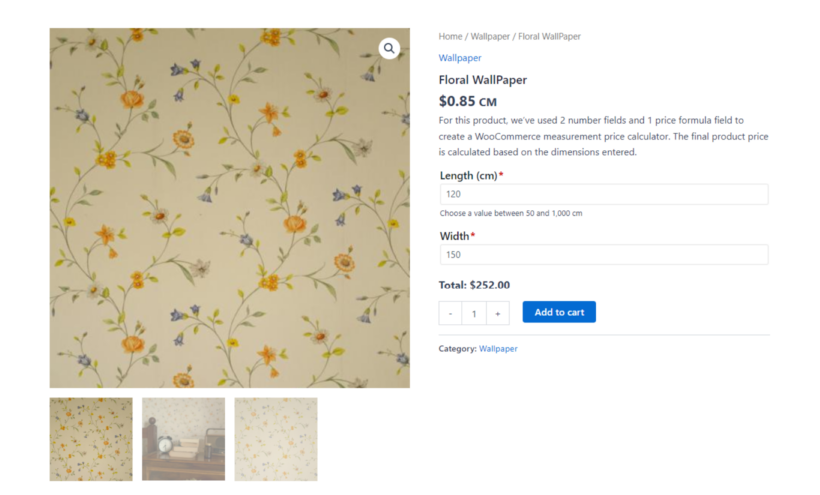Select the room scene thumbnail with clock
This screenshot has width=820, height=495.
[183, 439]
